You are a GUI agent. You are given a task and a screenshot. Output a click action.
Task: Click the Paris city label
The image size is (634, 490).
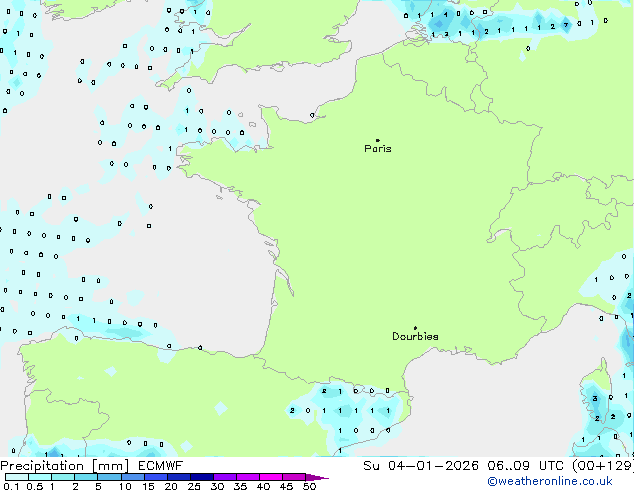click(x=378, y=149)
